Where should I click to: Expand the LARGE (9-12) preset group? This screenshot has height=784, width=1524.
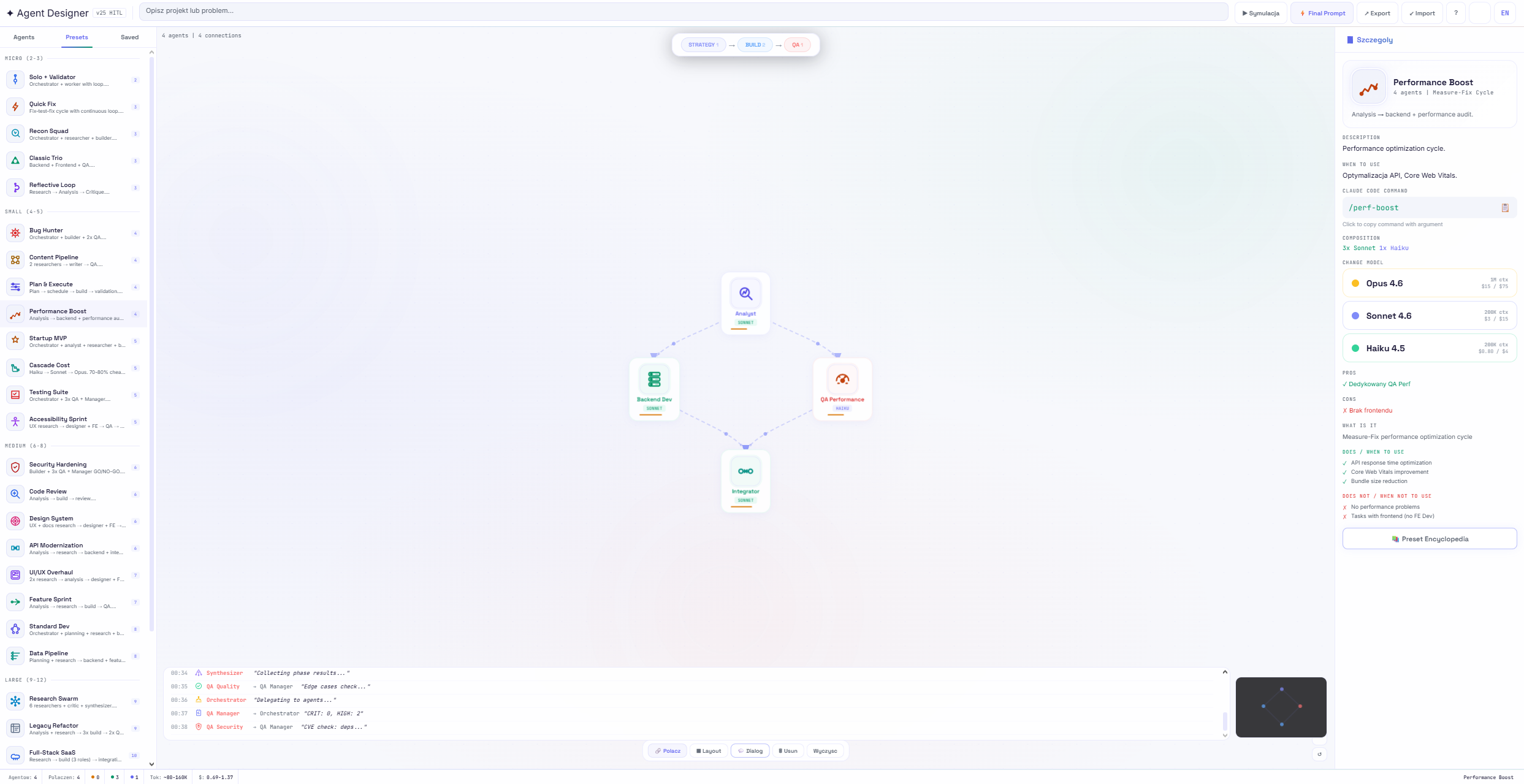point(26,679)
